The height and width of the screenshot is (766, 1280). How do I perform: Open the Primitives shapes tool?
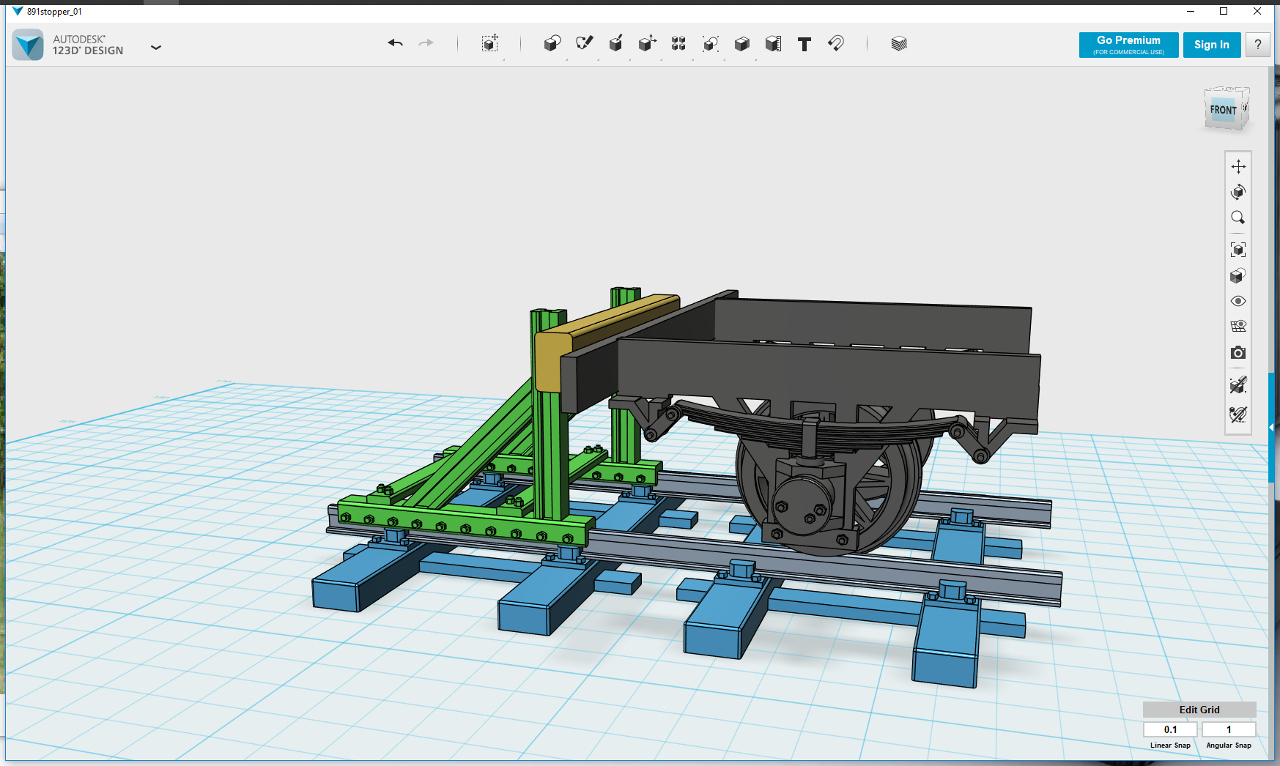[x=552, y=44]
